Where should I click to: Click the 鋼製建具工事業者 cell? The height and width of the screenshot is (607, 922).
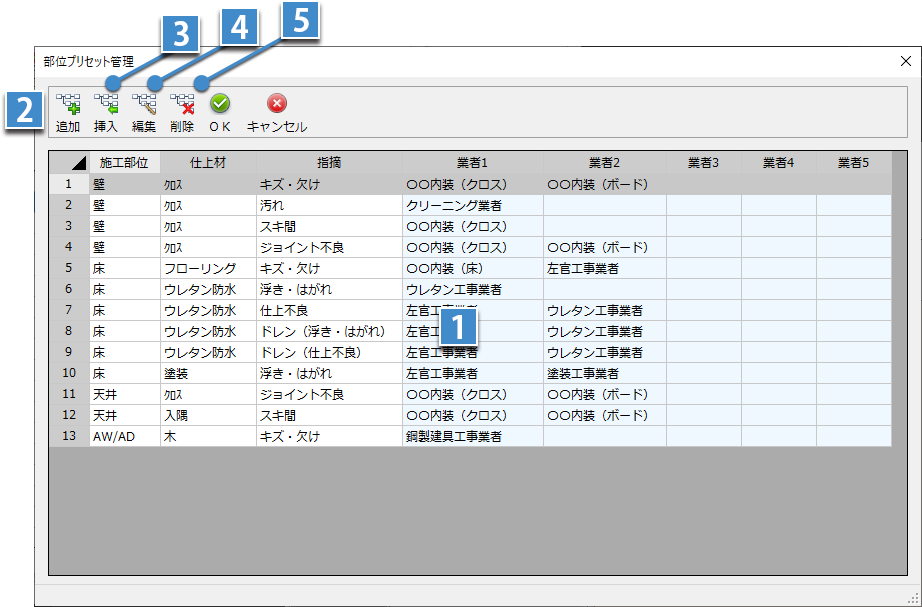(x=454, y=436)
